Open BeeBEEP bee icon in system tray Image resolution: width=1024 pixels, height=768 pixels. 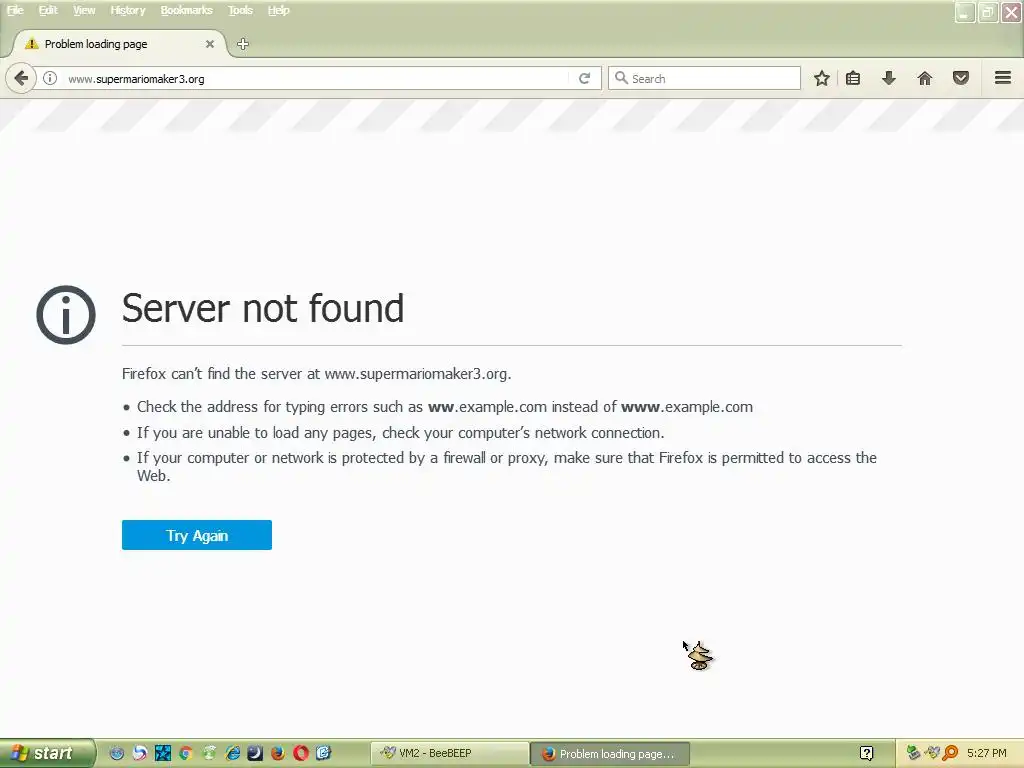click(931, 753)
